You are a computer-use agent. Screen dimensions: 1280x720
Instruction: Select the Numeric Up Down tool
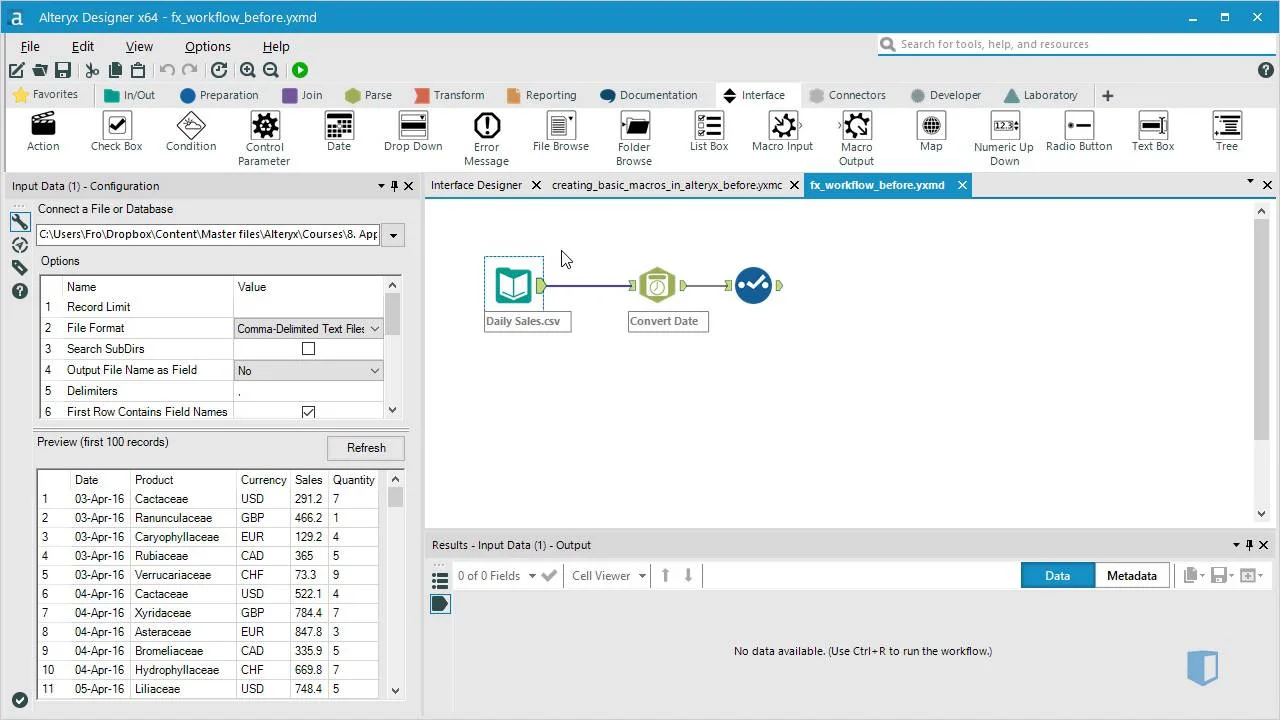[x=1004, y=126]
